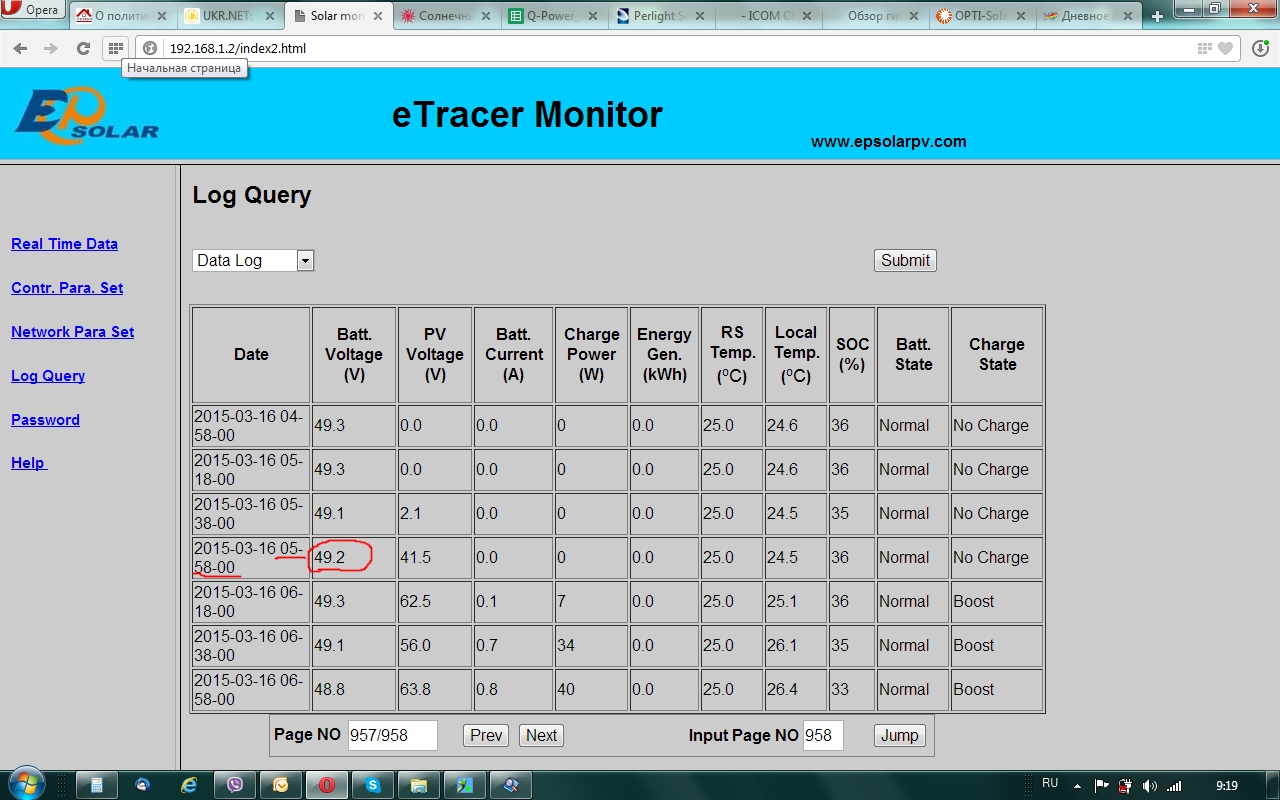Open the network signal icon in system tray
The image size is (1280, 800).
[1174, 786]
